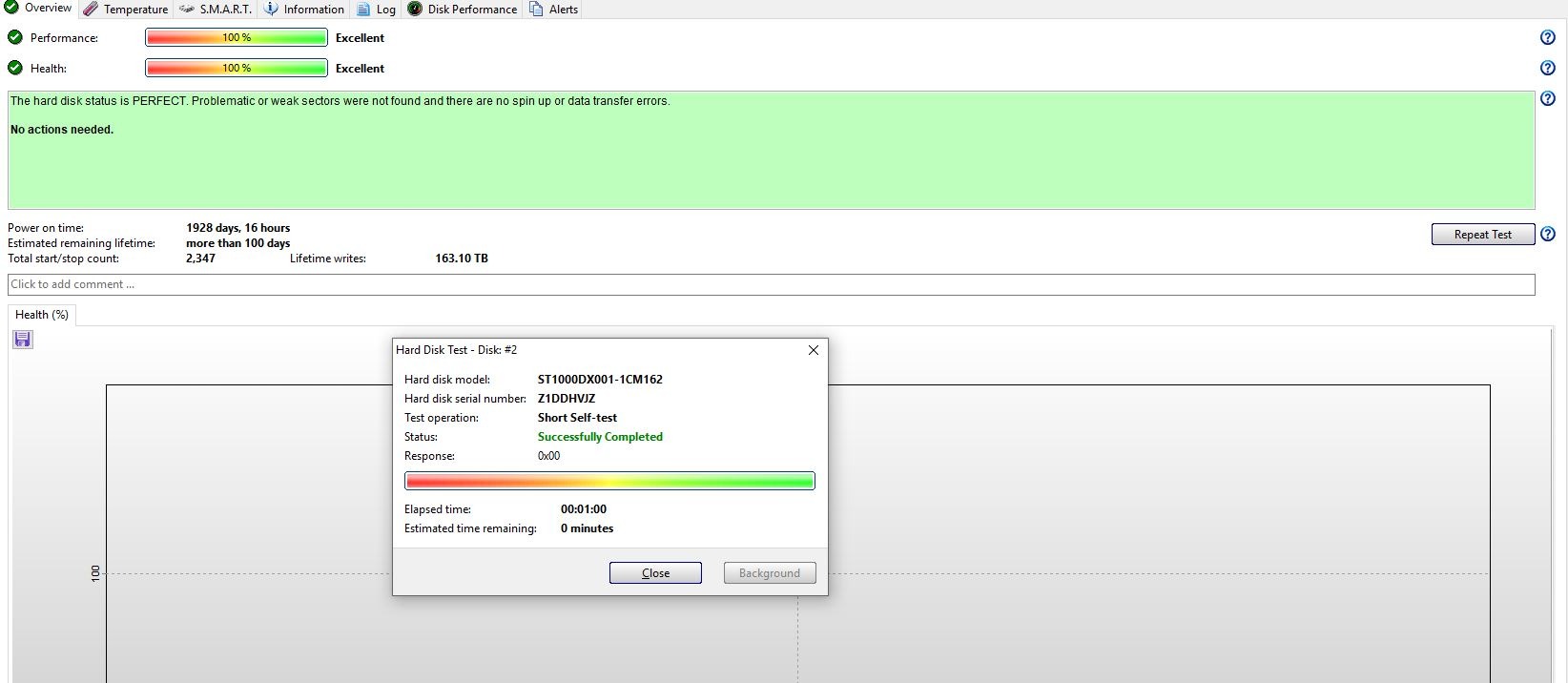Show the Alerts tab

pos(554,10)
